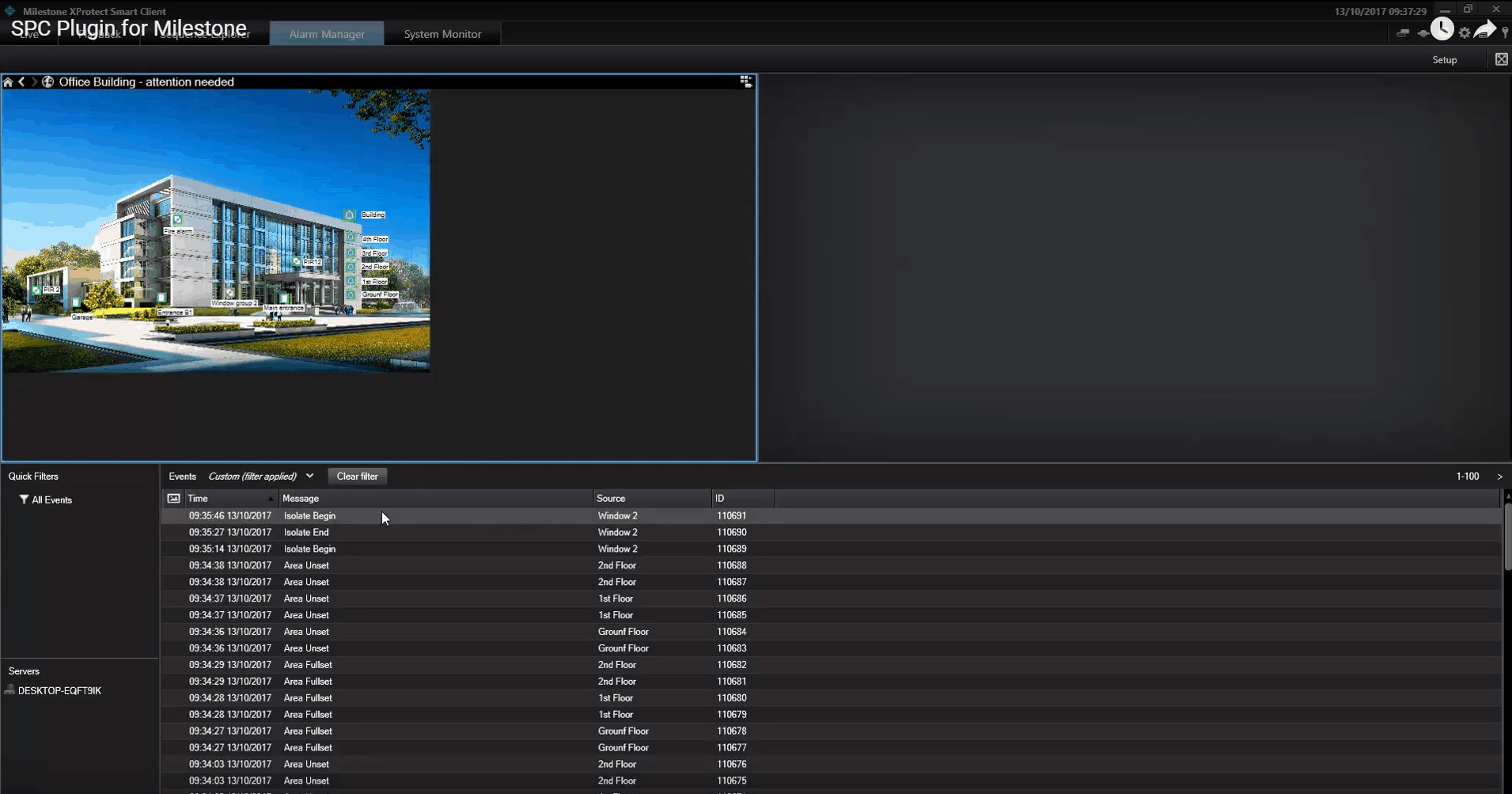Click the Setup button
The image size is (1512, 794).
coord(1444,60)
